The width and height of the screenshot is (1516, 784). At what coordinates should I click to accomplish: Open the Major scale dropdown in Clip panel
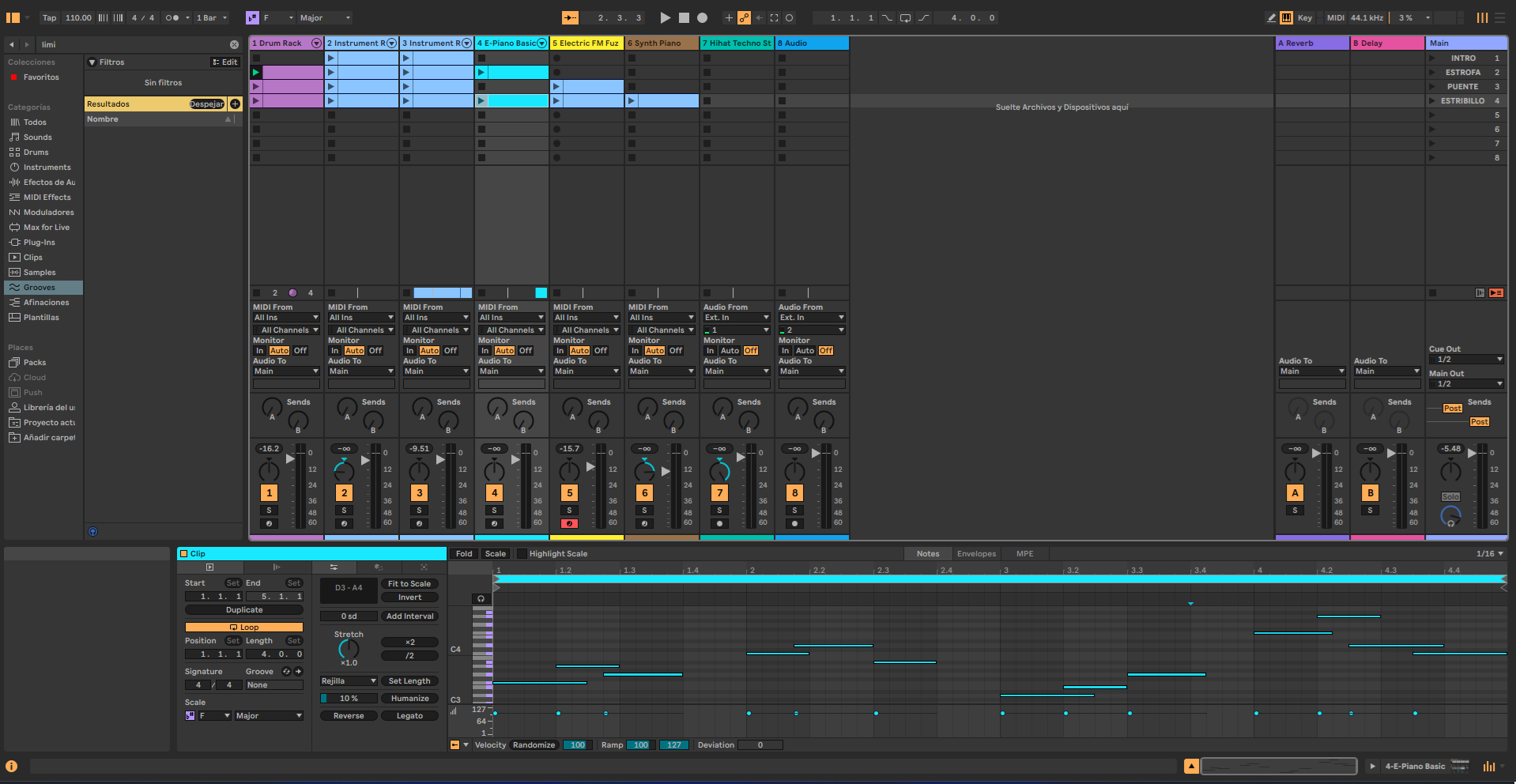tap(269, 716)
